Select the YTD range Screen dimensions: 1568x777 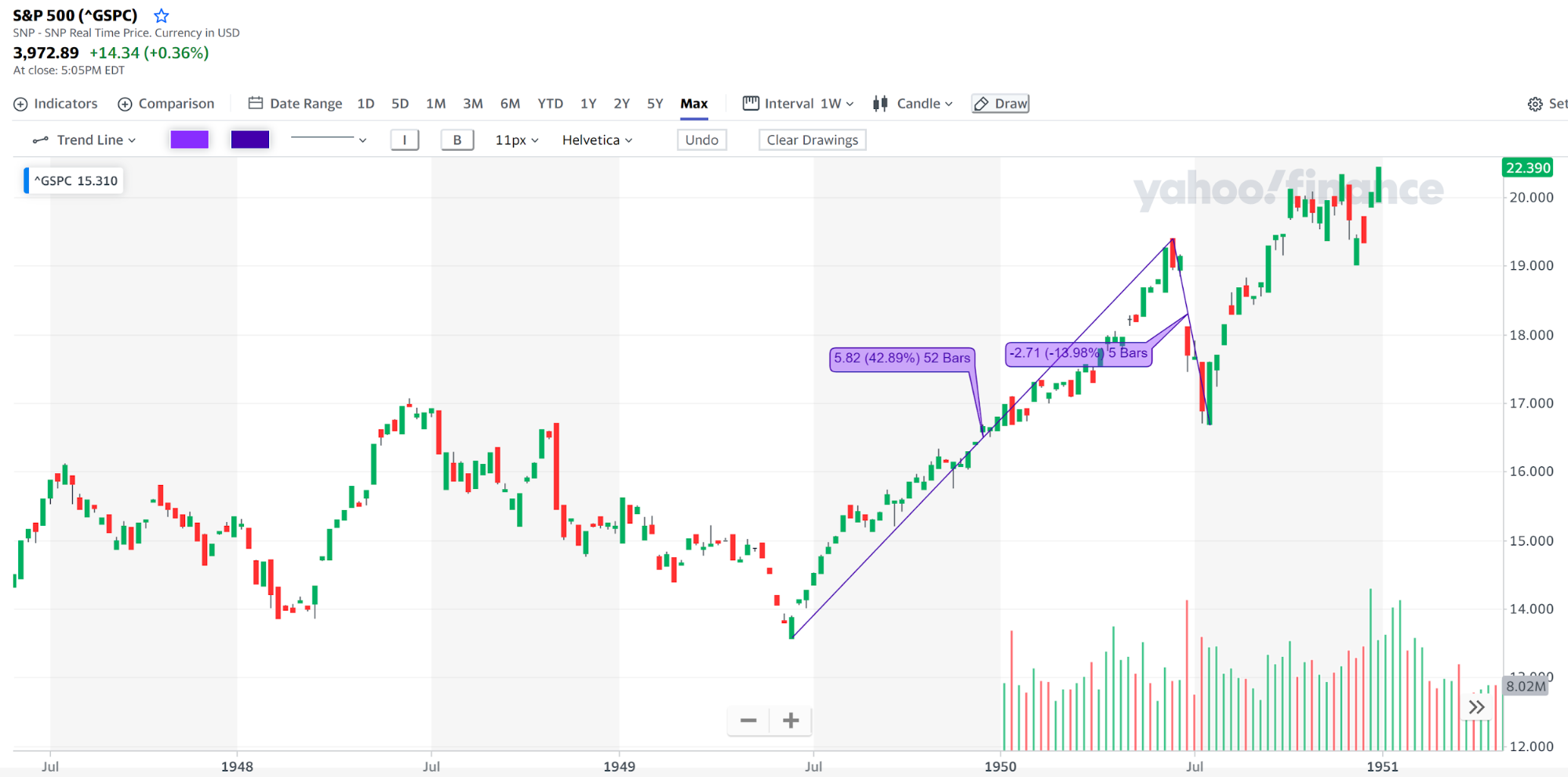pyautogui.click(x=550, y=104)
